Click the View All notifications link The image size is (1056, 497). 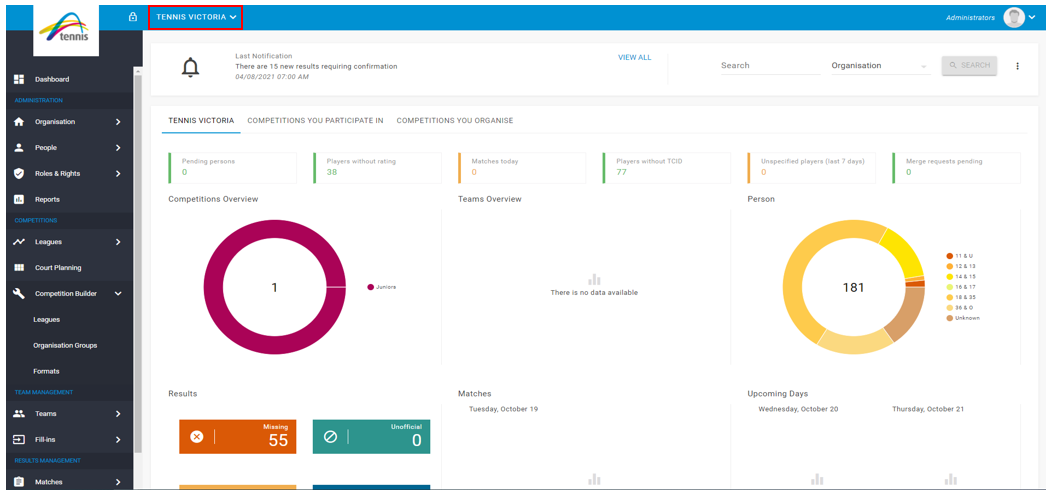click(634, 57)
